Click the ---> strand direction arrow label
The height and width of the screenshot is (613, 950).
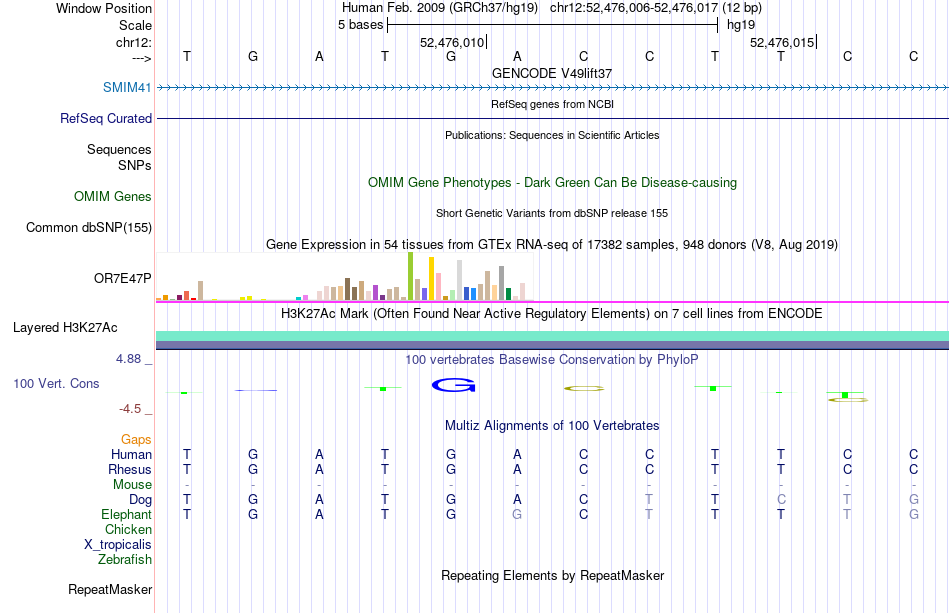click(x=142, y=58)
